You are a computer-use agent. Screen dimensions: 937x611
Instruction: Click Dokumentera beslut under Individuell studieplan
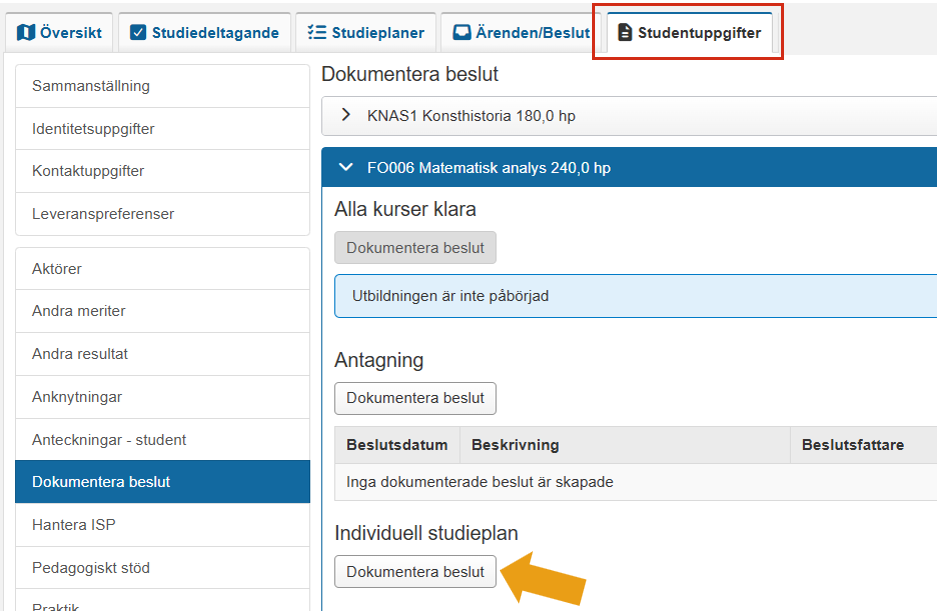tap(415, 572)
